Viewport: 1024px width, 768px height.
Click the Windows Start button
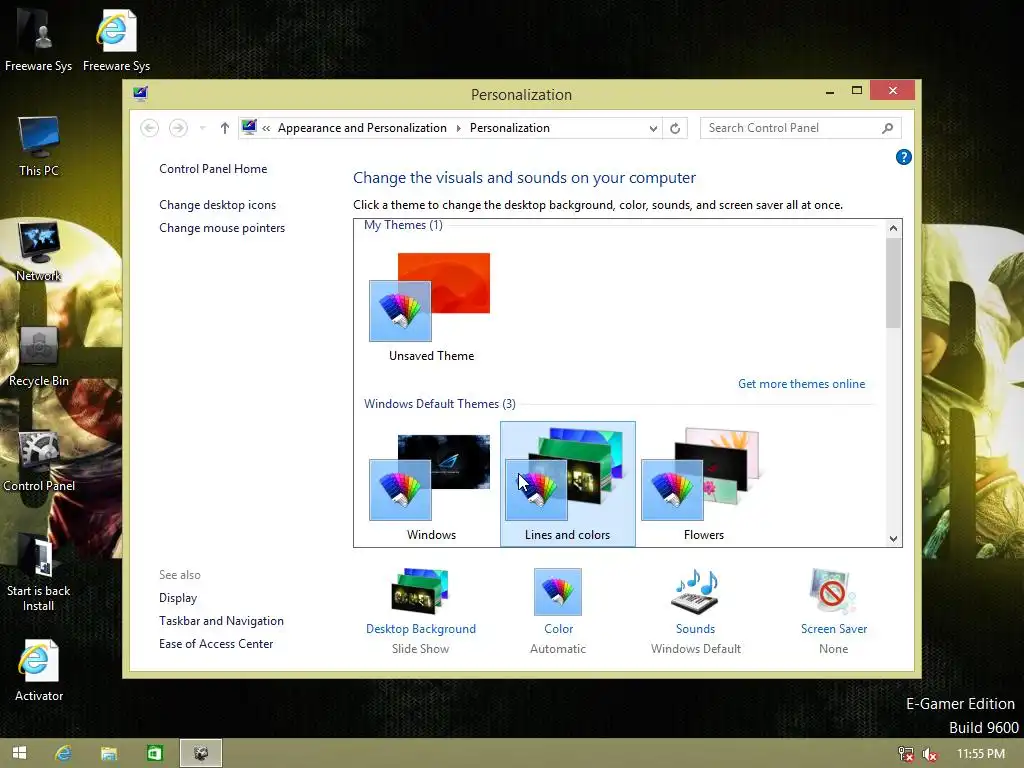pyautogui.click(x=20, y=753)
